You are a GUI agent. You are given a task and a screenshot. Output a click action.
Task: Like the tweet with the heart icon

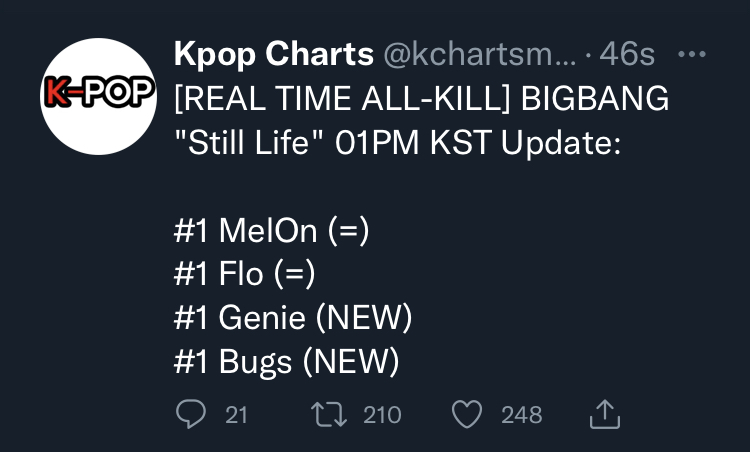(467, 414)
